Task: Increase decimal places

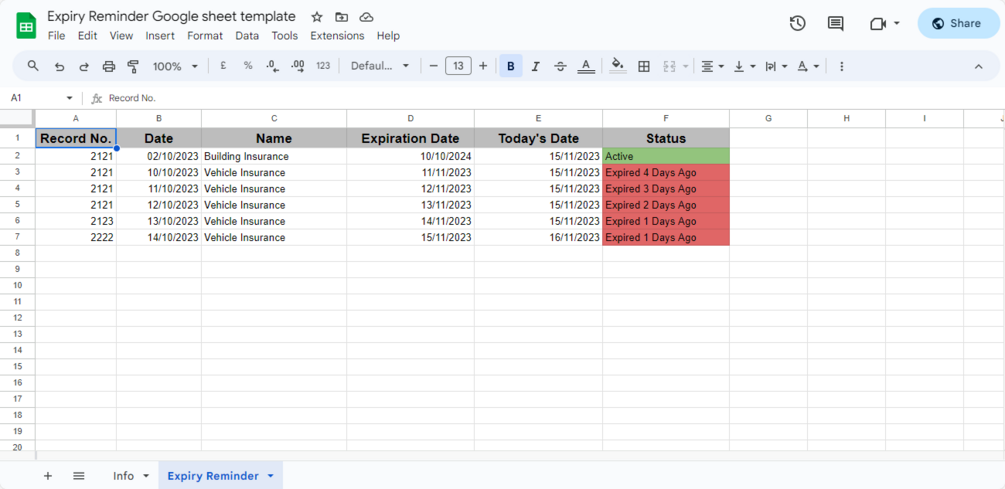Action: pyautogui.click(x=297, y=66)
